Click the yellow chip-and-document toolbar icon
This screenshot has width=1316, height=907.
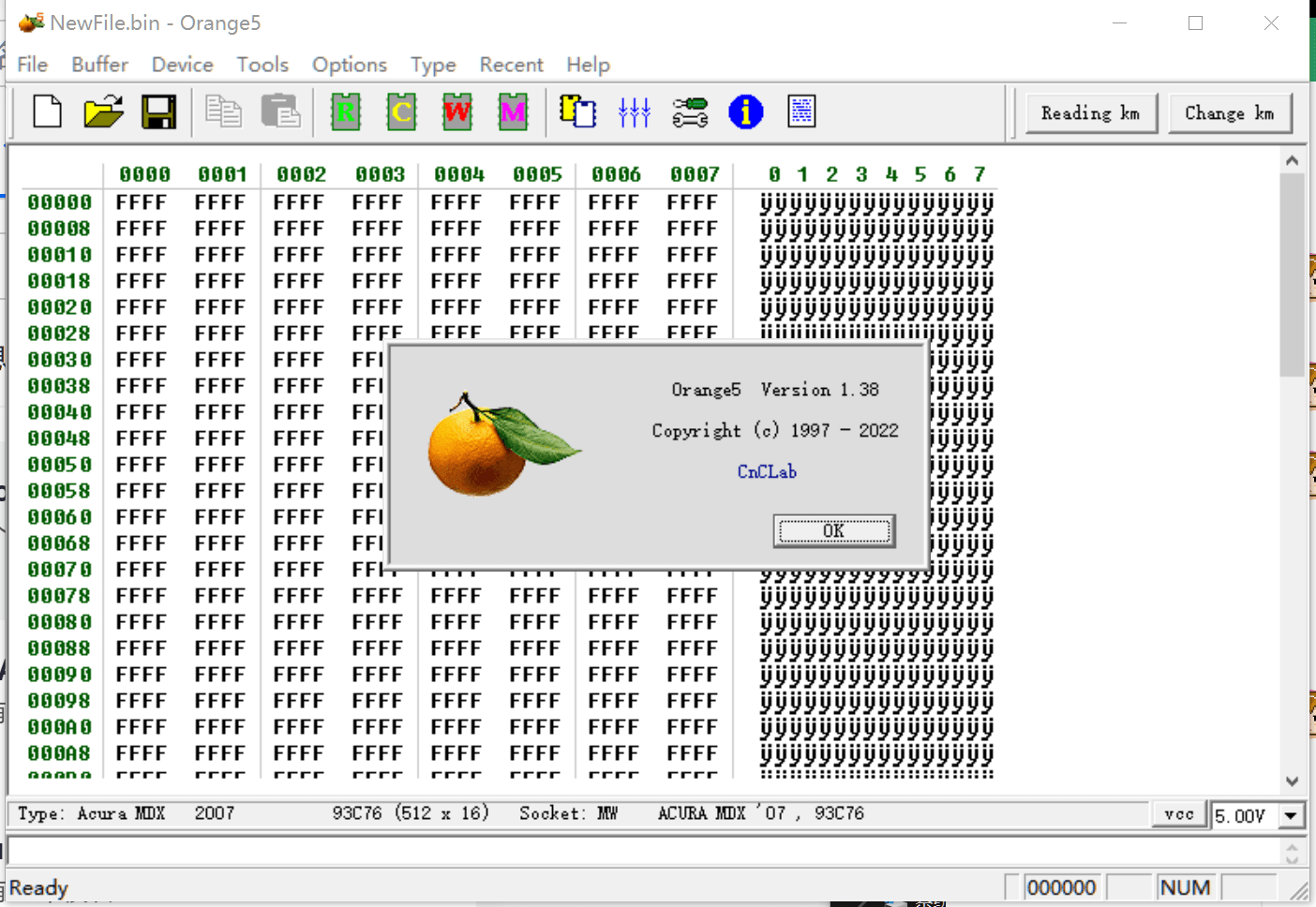click(x=577, y=112)
